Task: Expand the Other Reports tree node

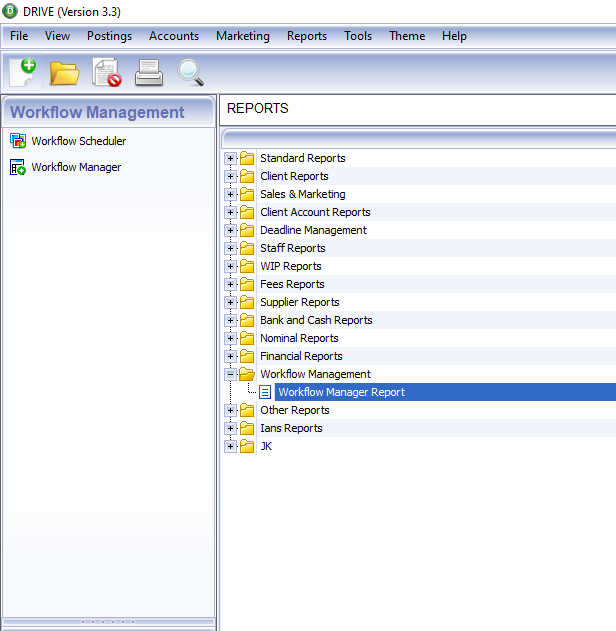Action: click(230, 410)
